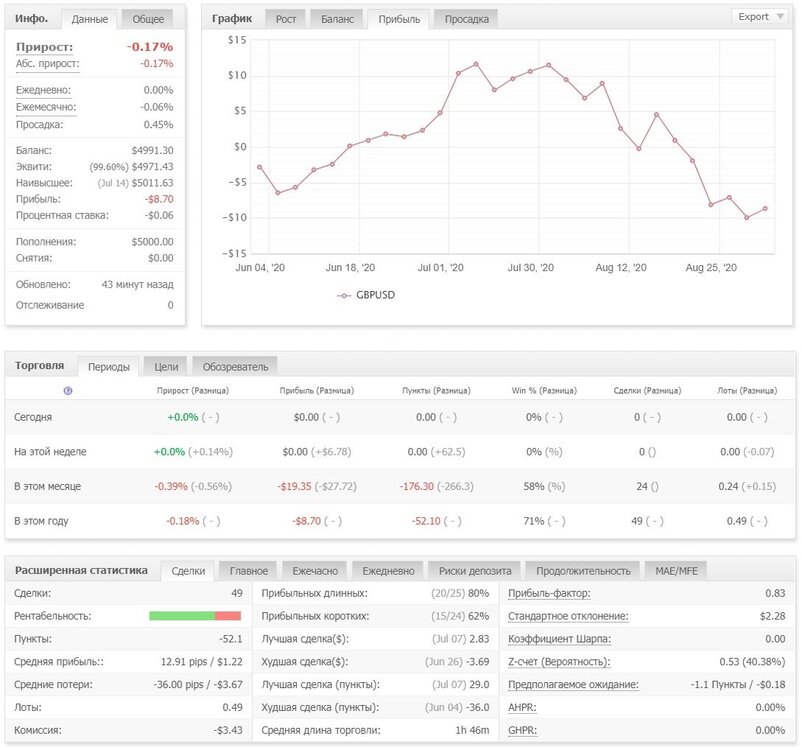The height and width of the screenshot is (750, 802).
Task: Open the Обозреватель tab
Action: tap(235, 367)
